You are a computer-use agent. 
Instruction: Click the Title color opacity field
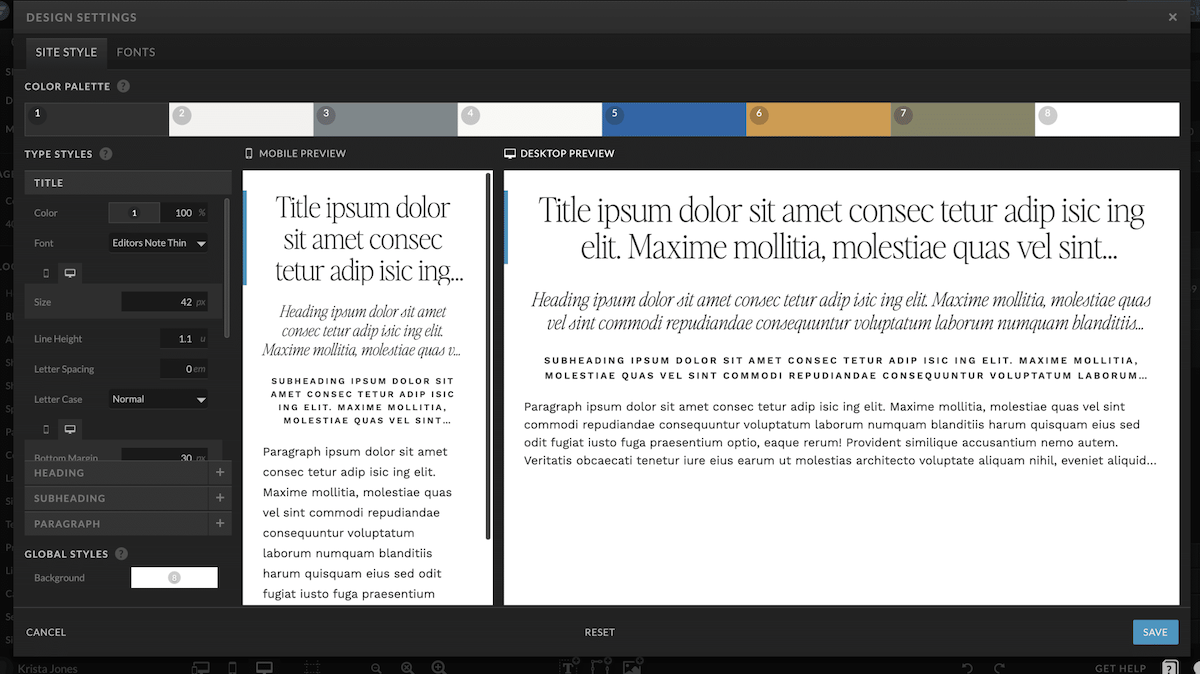coord(184,213)
